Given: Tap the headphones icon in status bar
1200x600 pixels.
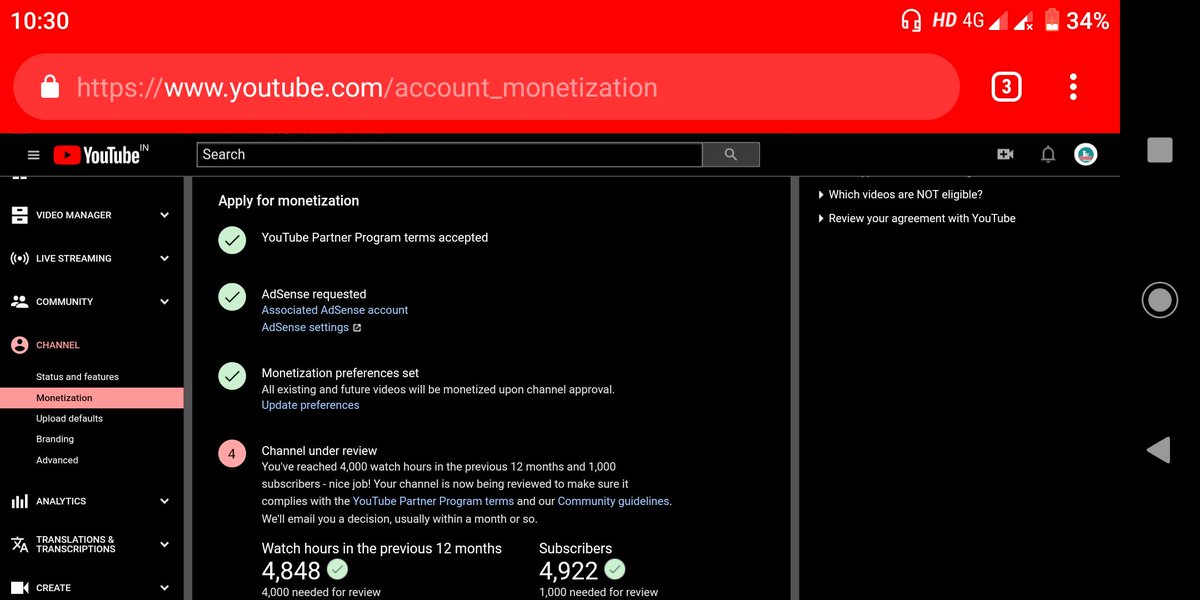Looking at the screenshot, I should pyautogui.click(x=911, y=20).
